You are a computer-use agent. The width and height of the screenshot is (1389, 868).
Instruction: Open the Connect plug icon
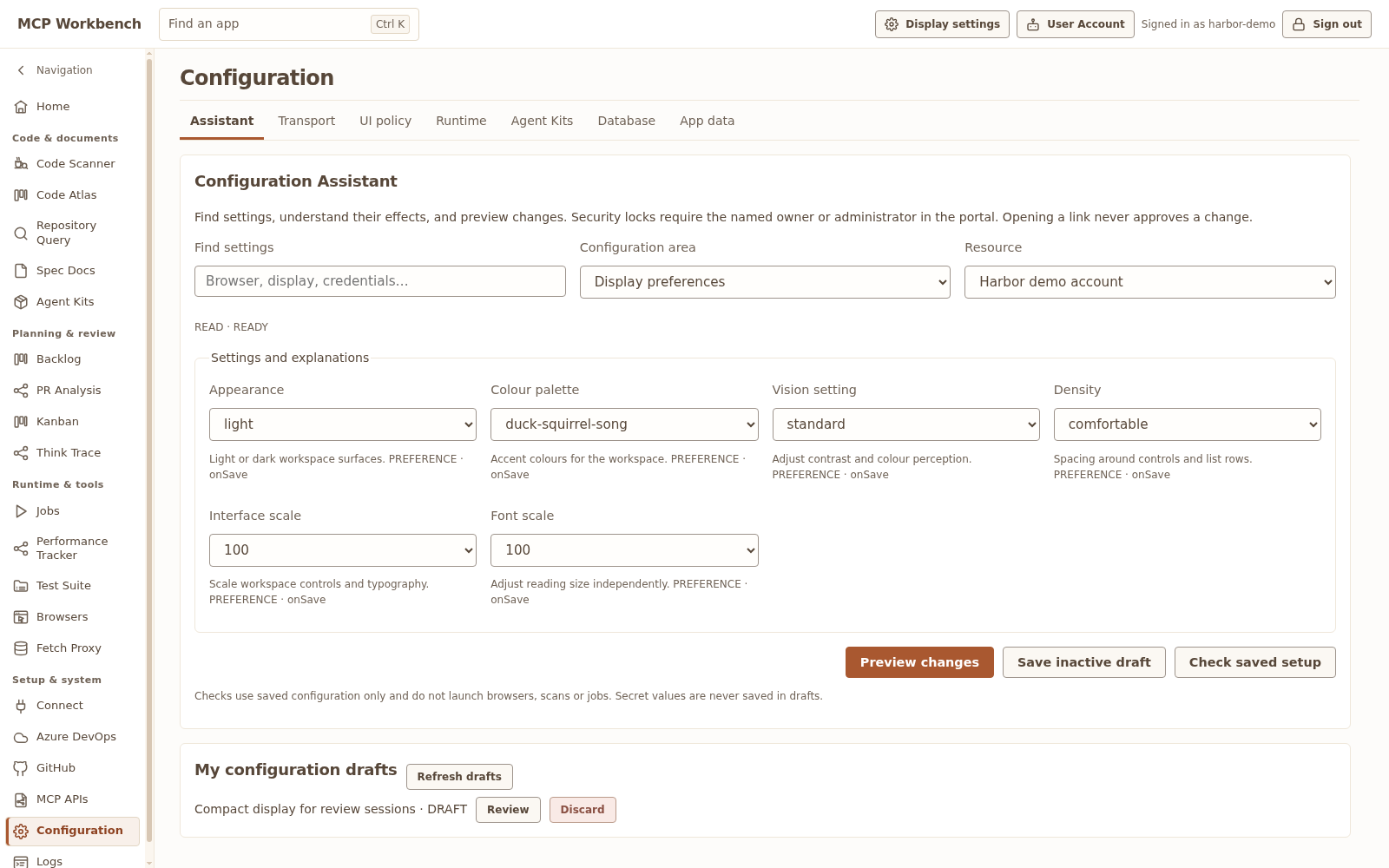click(x=21, y=706)
